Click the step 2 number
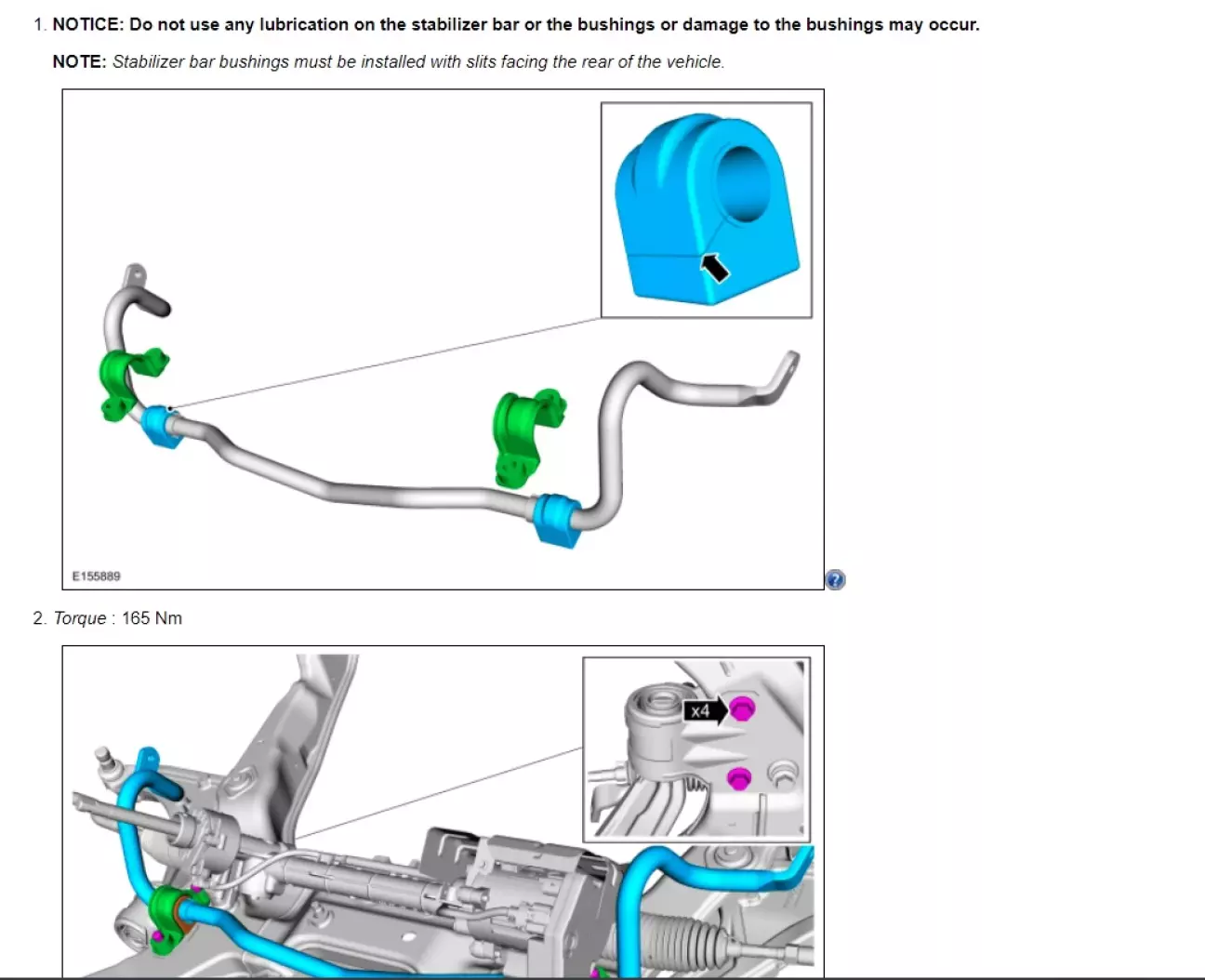Screen dimensions: 1205x980 click(39, 618)
